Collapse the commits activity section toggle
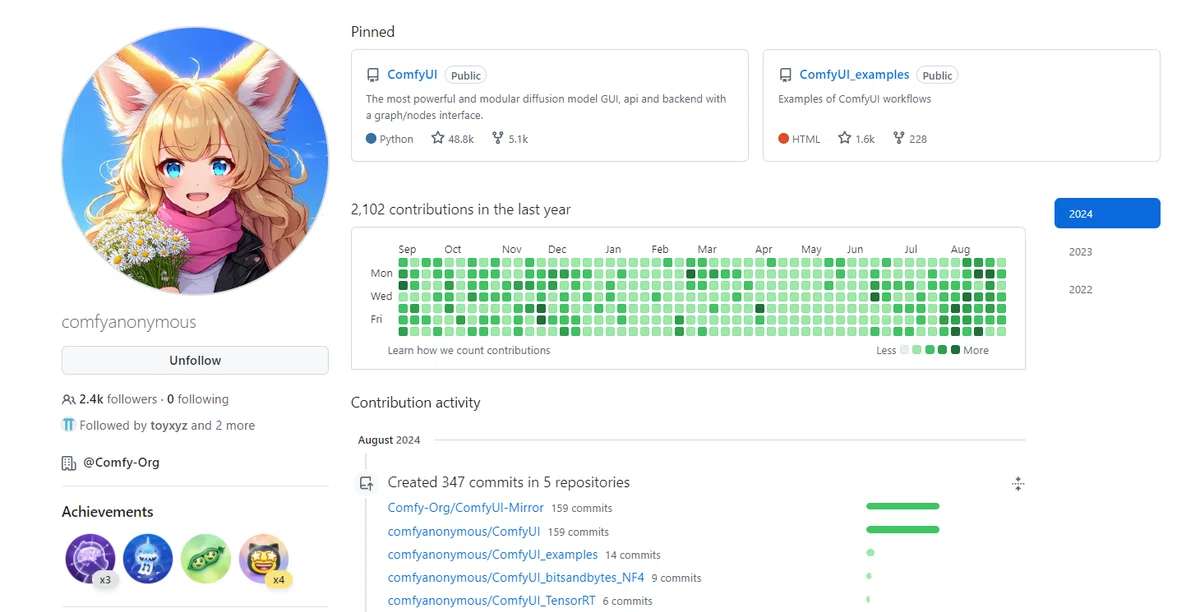1200x612 pixels. [1018, 484]
